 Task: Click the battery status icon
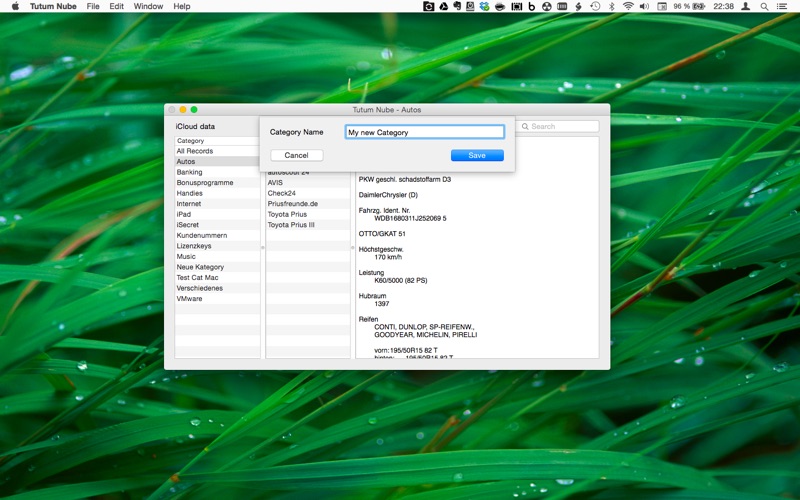coord(698,6)
